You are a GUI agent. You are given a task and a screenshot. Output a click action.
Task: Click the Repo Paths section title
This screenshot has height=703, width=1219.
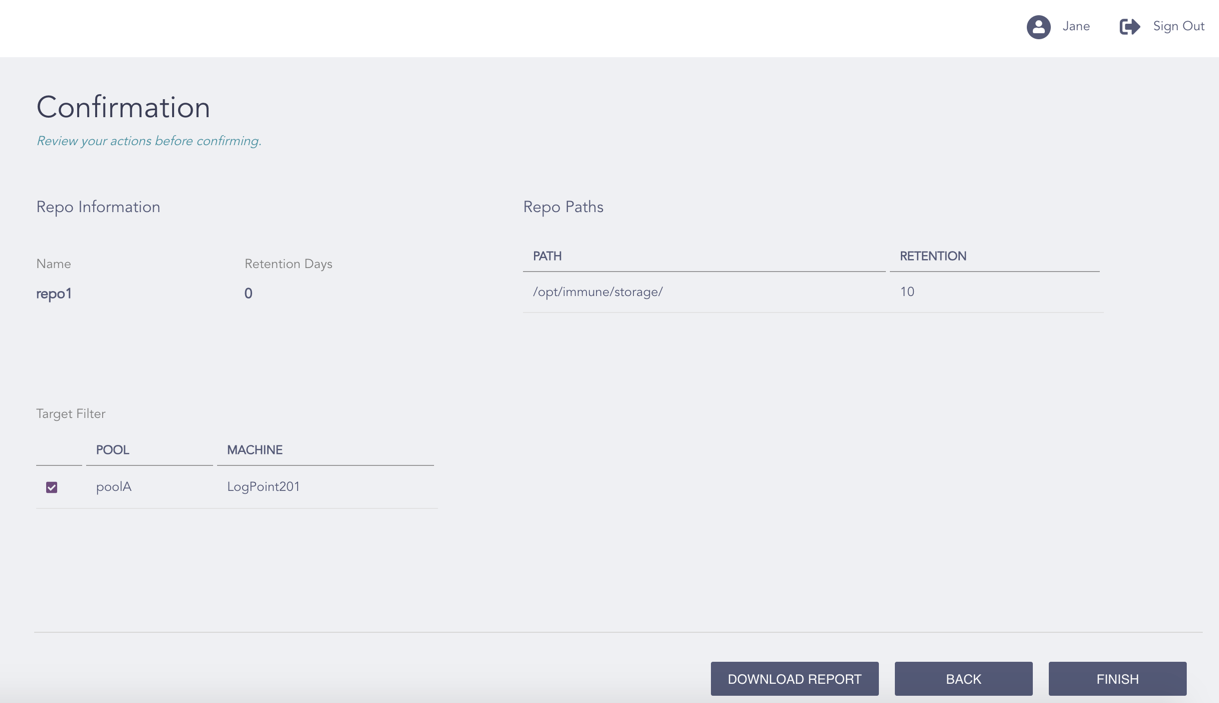pos(563,207)
